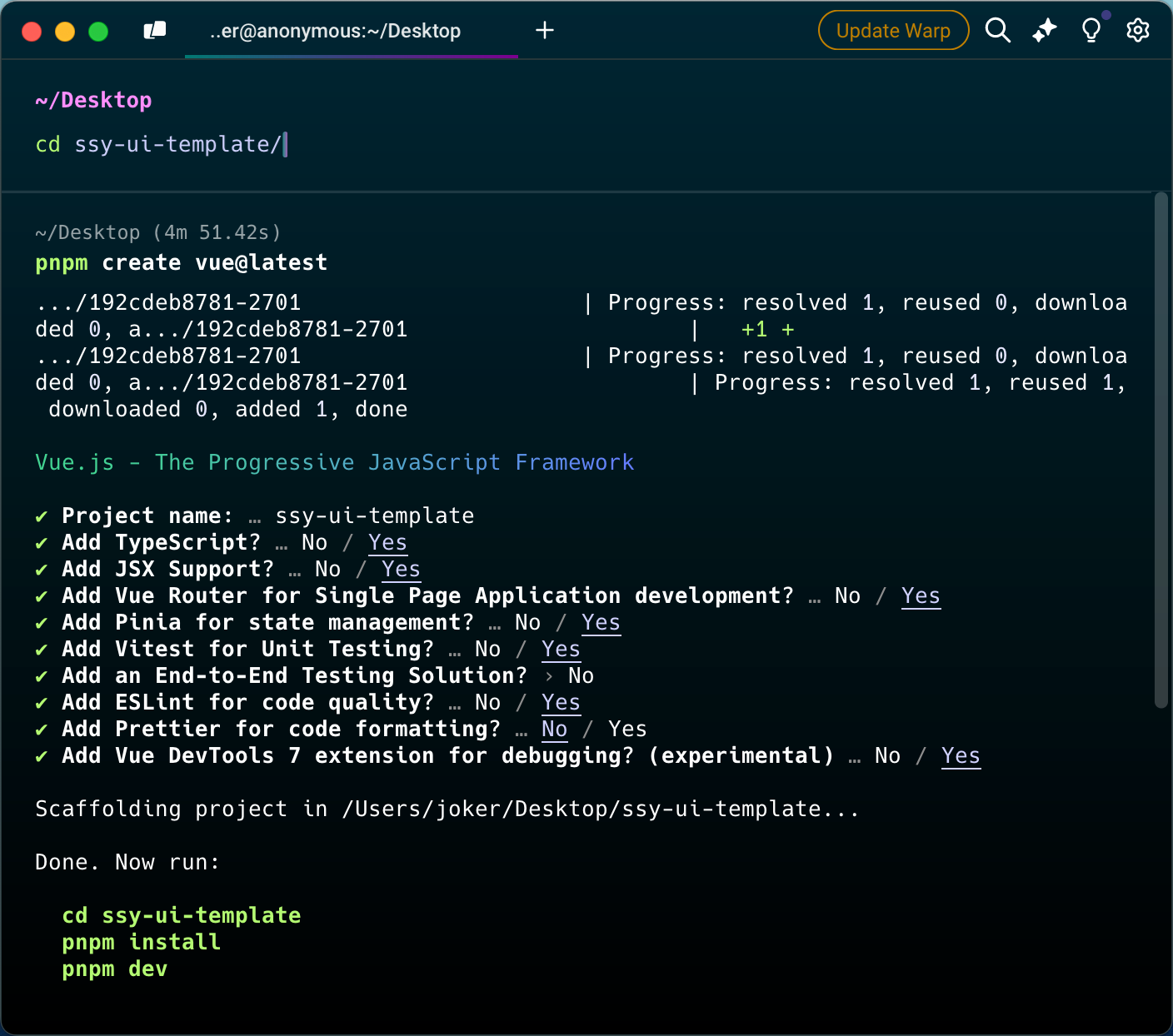Open Warp AI sparkles icon

pyautogui.click(x=1044, y=31)
